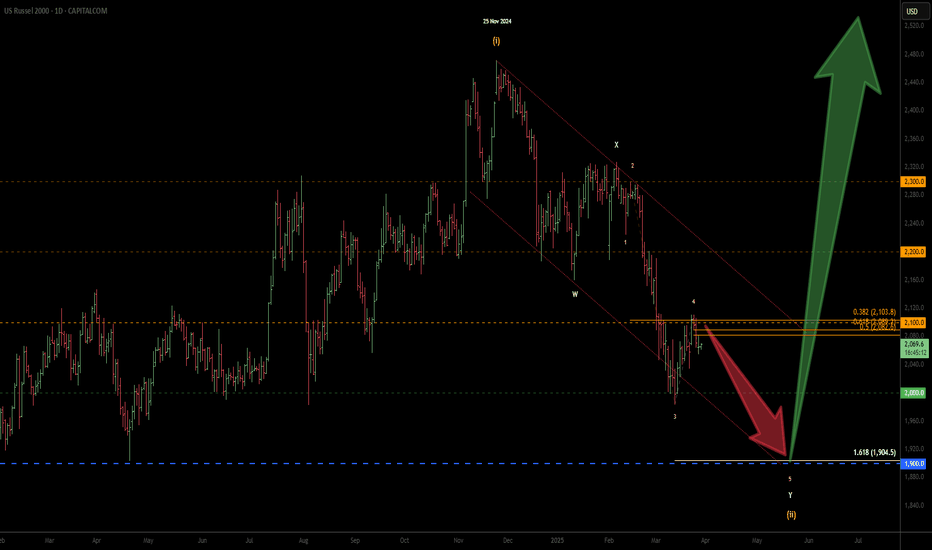This screenshot has width=932, height=550.
Task: Click the Aug label on time axis
Action: click(303, 540)
